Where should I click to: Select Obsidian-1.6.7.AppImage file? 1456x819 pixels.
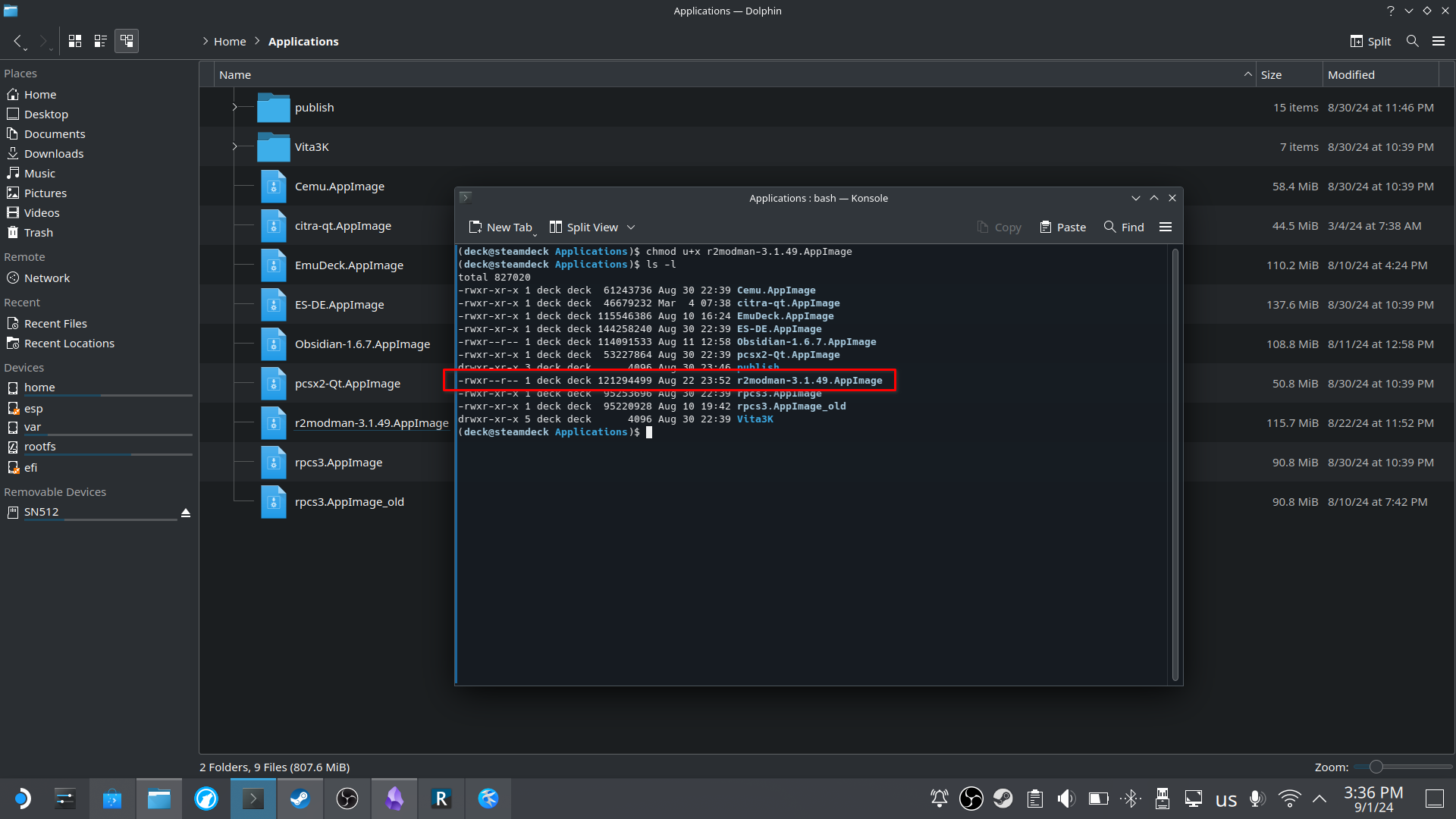pos(362,344)
